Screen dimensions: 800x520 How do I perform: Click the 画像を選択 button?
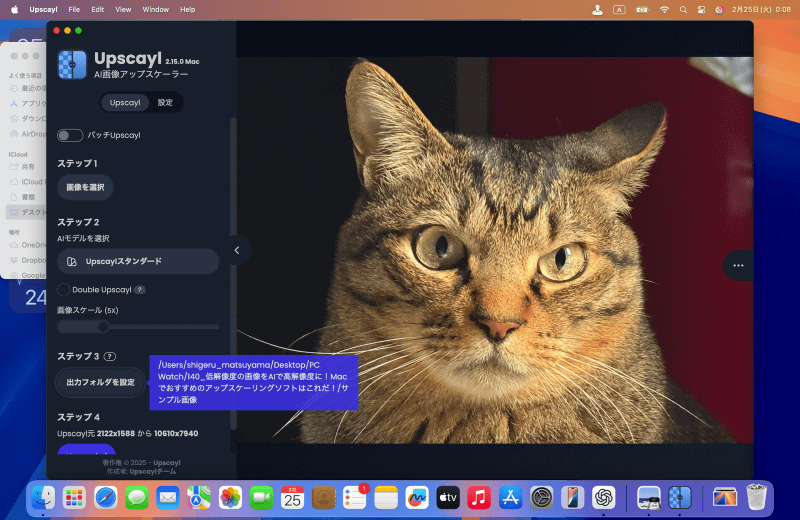pyautogui.click(x=85, y=187)
